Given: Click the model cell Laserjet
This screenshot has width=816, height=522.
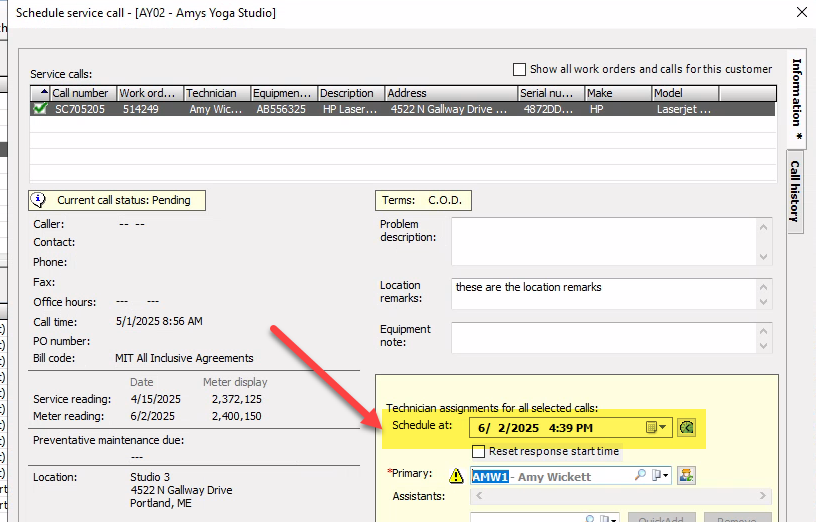Looking at the screenshot, I should coord(683,109).
